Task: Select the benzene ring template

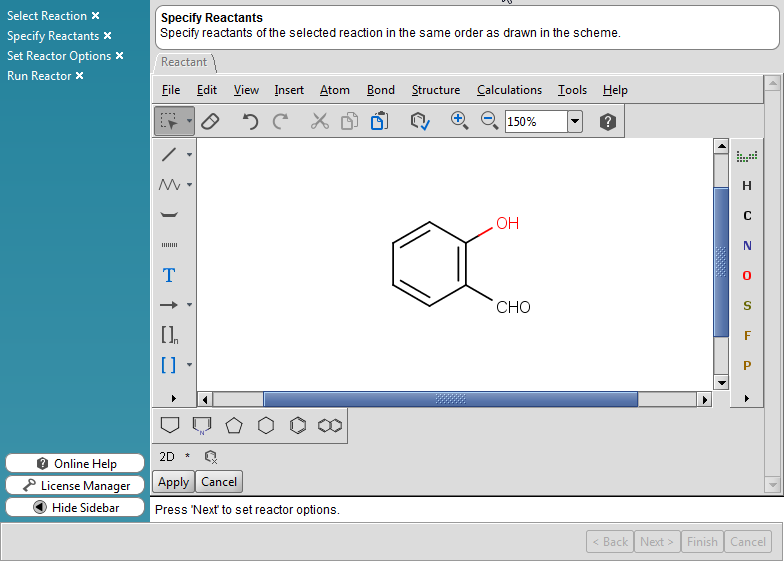Action: [298, 425]
